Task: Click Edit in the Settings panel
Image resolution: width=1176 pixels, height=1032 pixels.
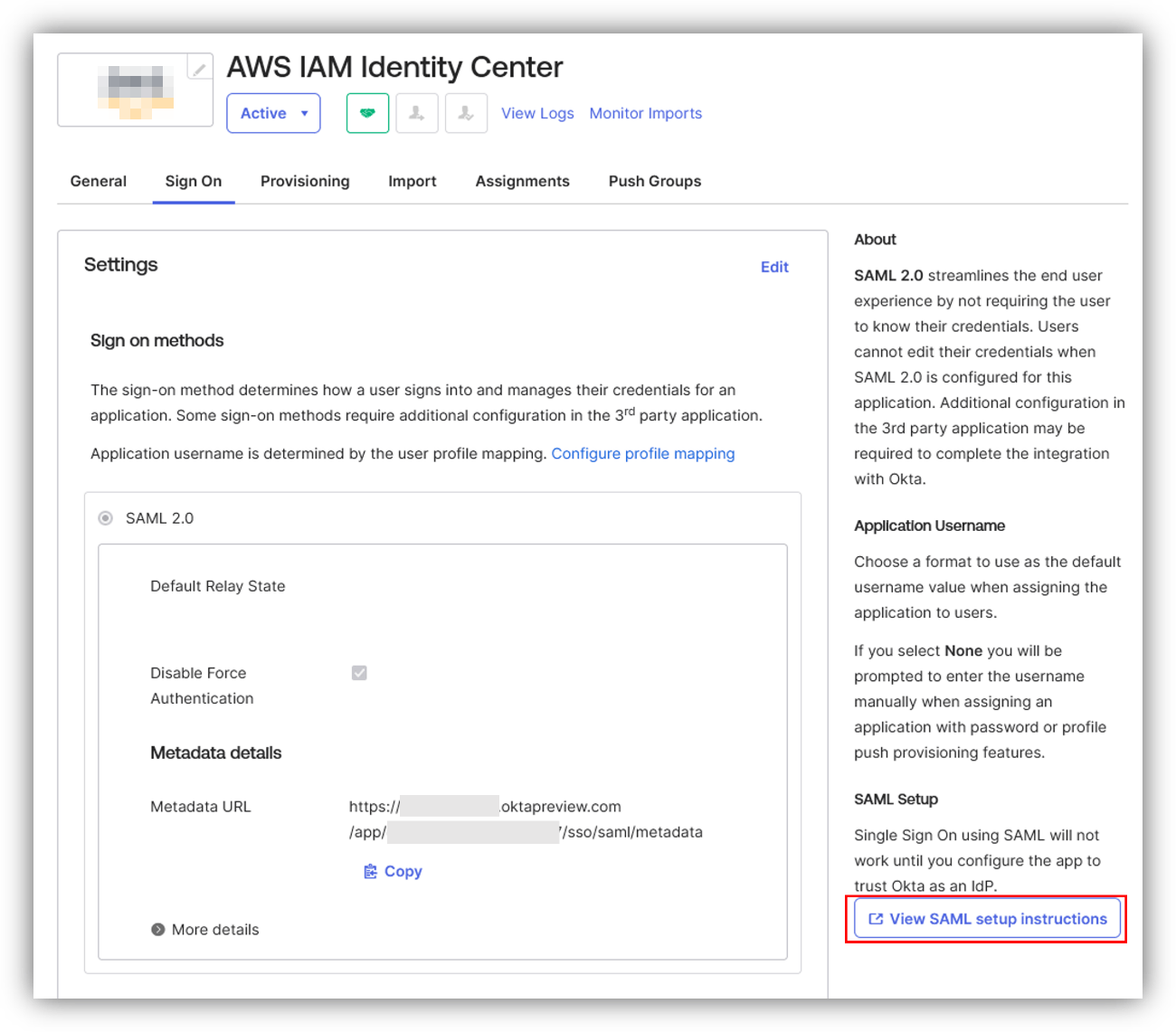Action: [x=774, y=267]
